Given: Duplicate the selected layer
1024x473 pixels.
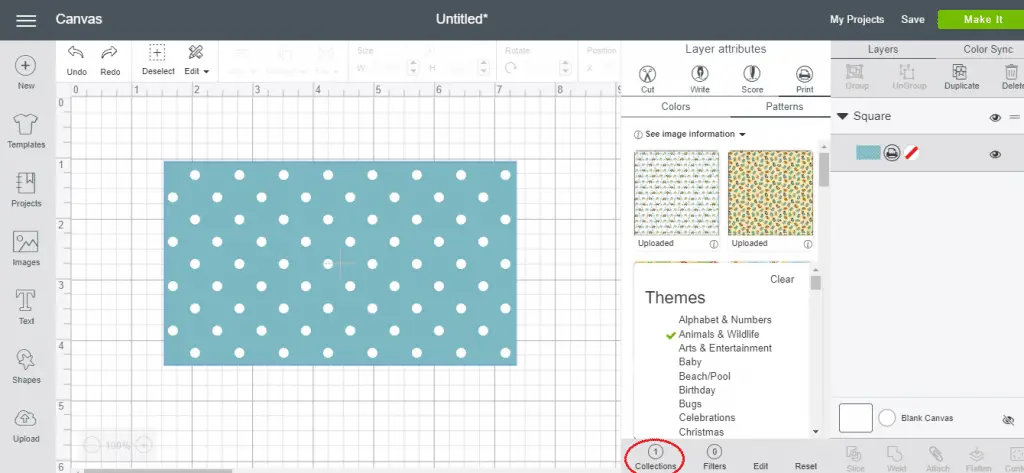Looking at the screenshot, I should (x=961, y=77).
